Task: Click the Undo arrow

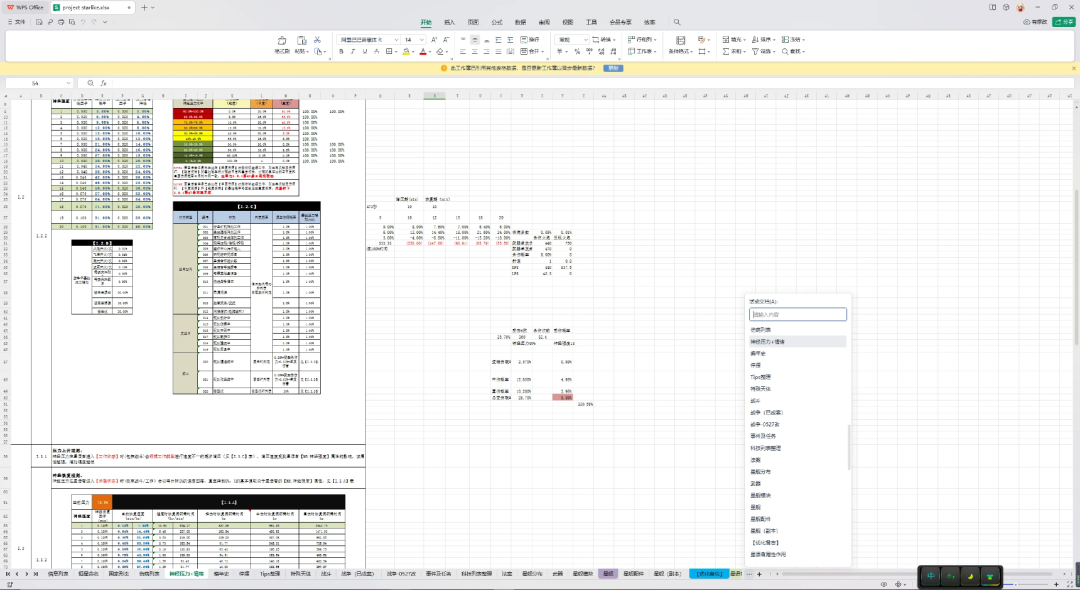Action: [x=83, y=22]
